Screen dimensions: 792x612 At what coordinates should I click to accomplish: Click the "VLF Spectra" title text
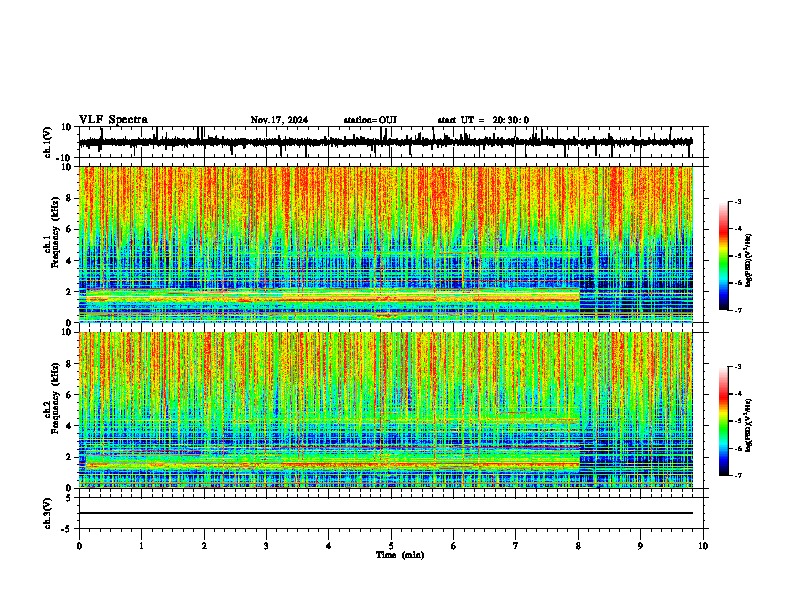pos(113,119)
